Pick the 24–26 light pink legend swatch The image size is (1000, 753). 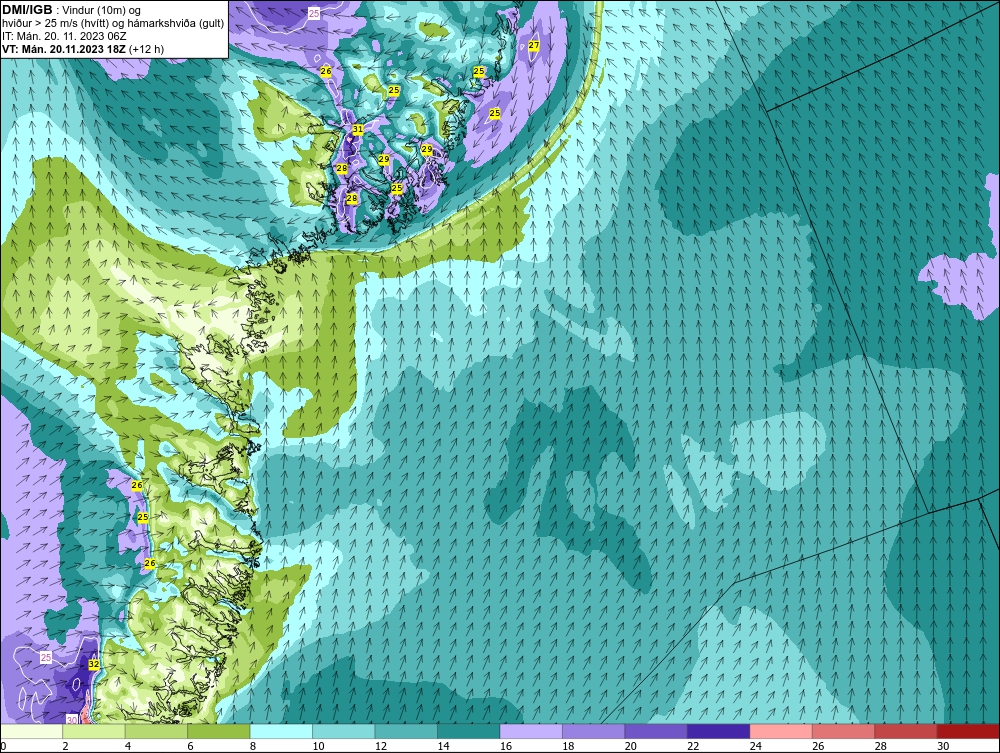781,731
